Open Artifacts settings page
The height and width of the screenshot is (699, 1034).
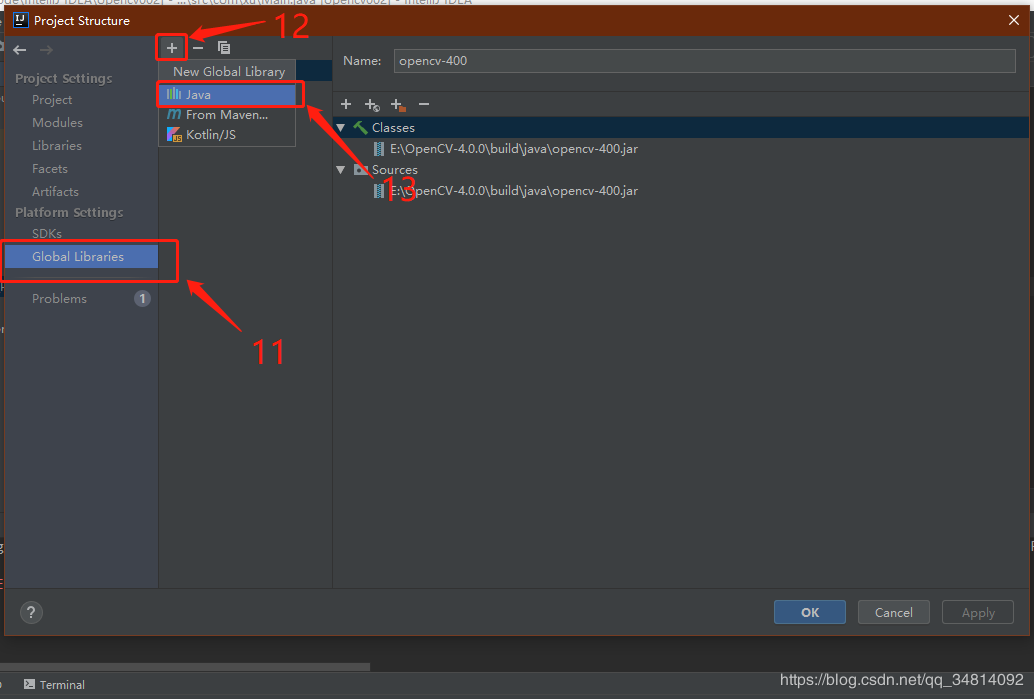[55, 192]
